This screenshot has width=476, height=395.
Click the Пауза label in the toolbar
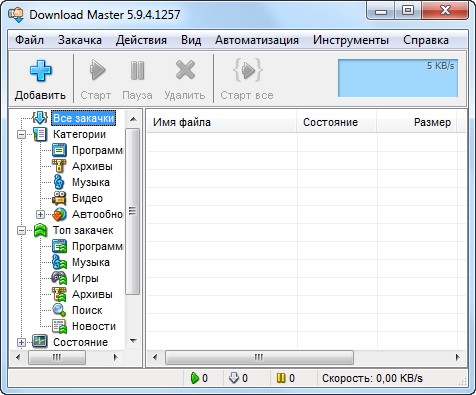[137, 95]
